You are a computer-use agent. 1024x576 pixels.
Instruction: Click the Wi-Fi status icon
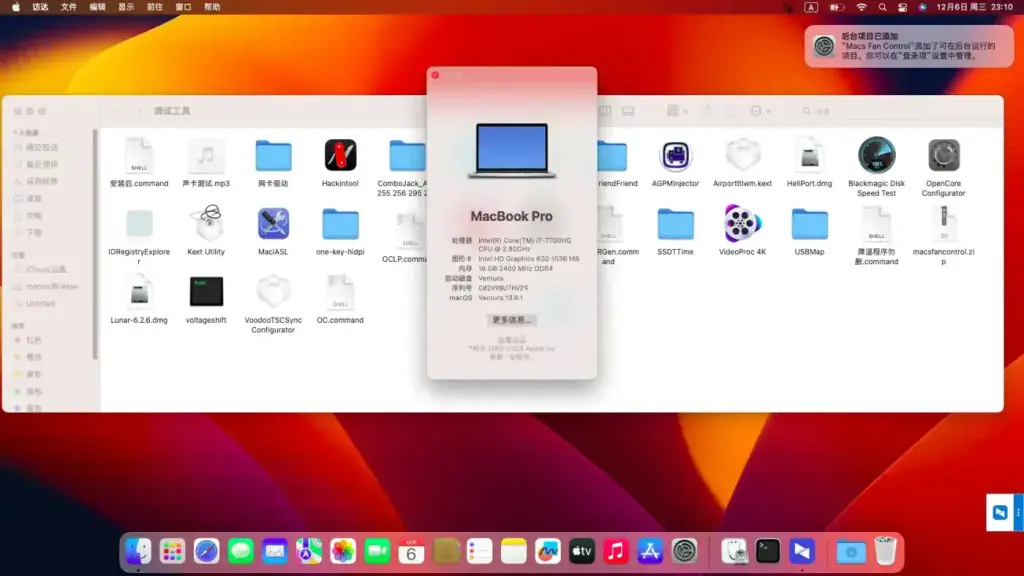point(862,7)
